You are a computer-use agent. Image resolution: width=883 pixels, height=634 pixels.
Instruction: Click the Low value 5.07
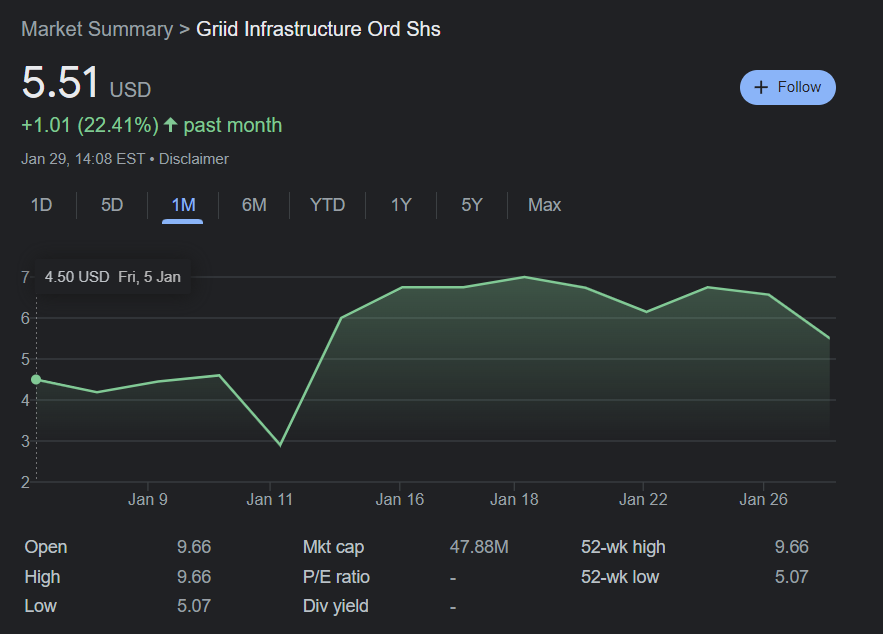coord(194,606)
